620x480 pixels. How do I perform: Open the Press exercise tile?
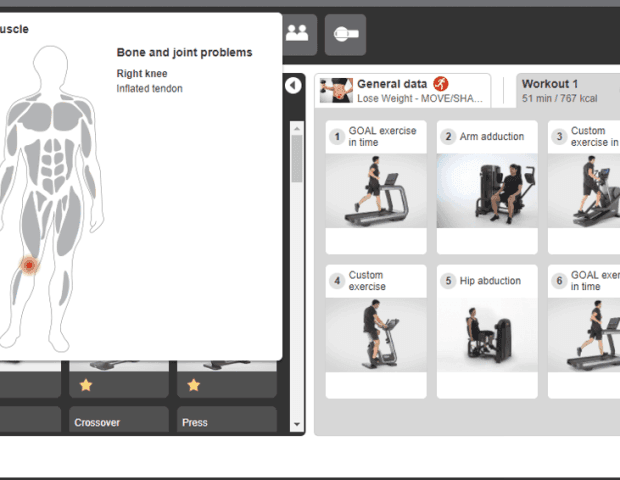click(x=227, y=420)
